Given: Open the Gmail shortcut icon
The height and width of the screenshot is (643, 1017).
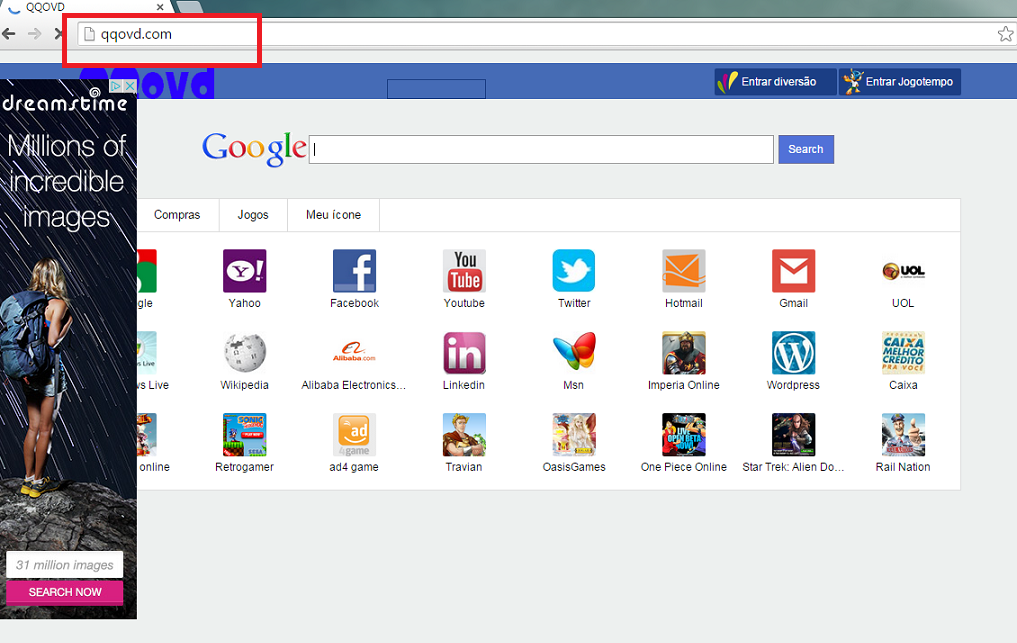Looking at the screenshot, I should (x=793, y=271).
